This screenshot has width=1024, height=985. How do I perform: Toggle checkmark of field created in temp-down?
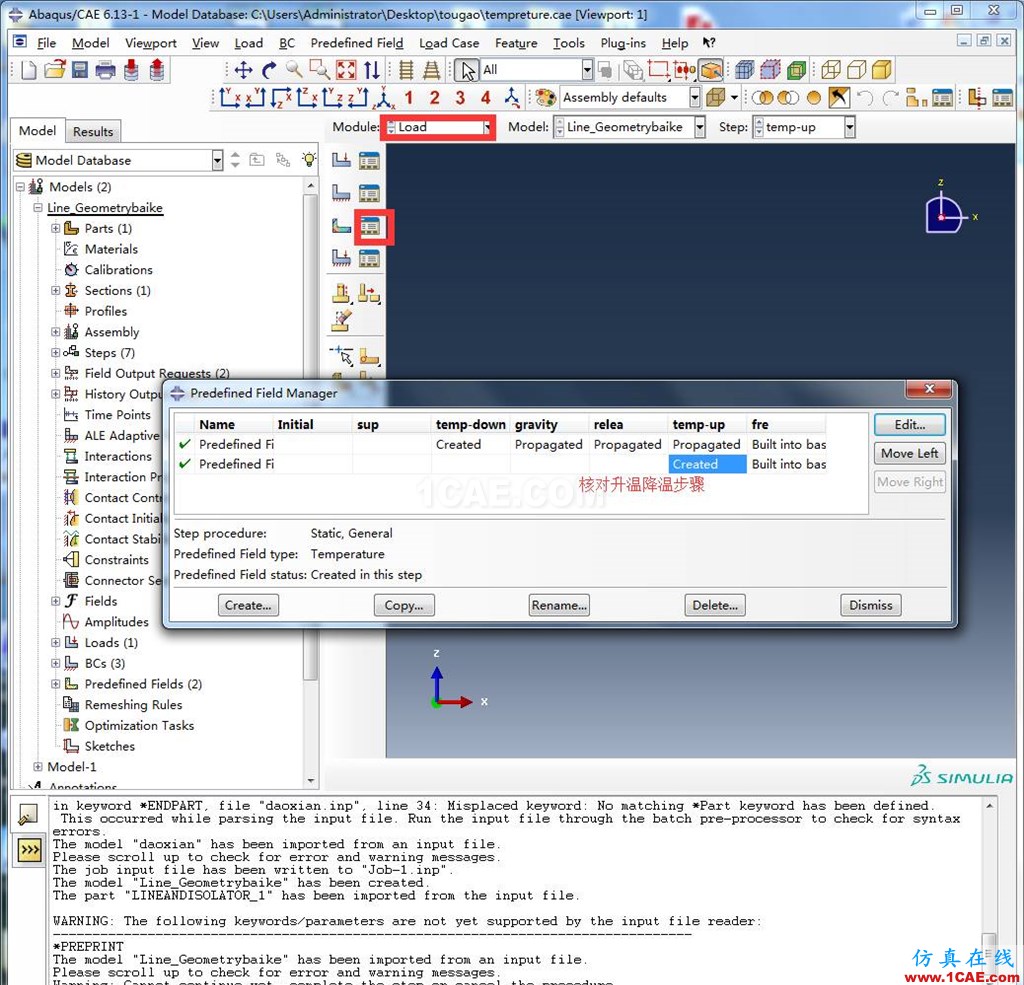tap(185, 444)
